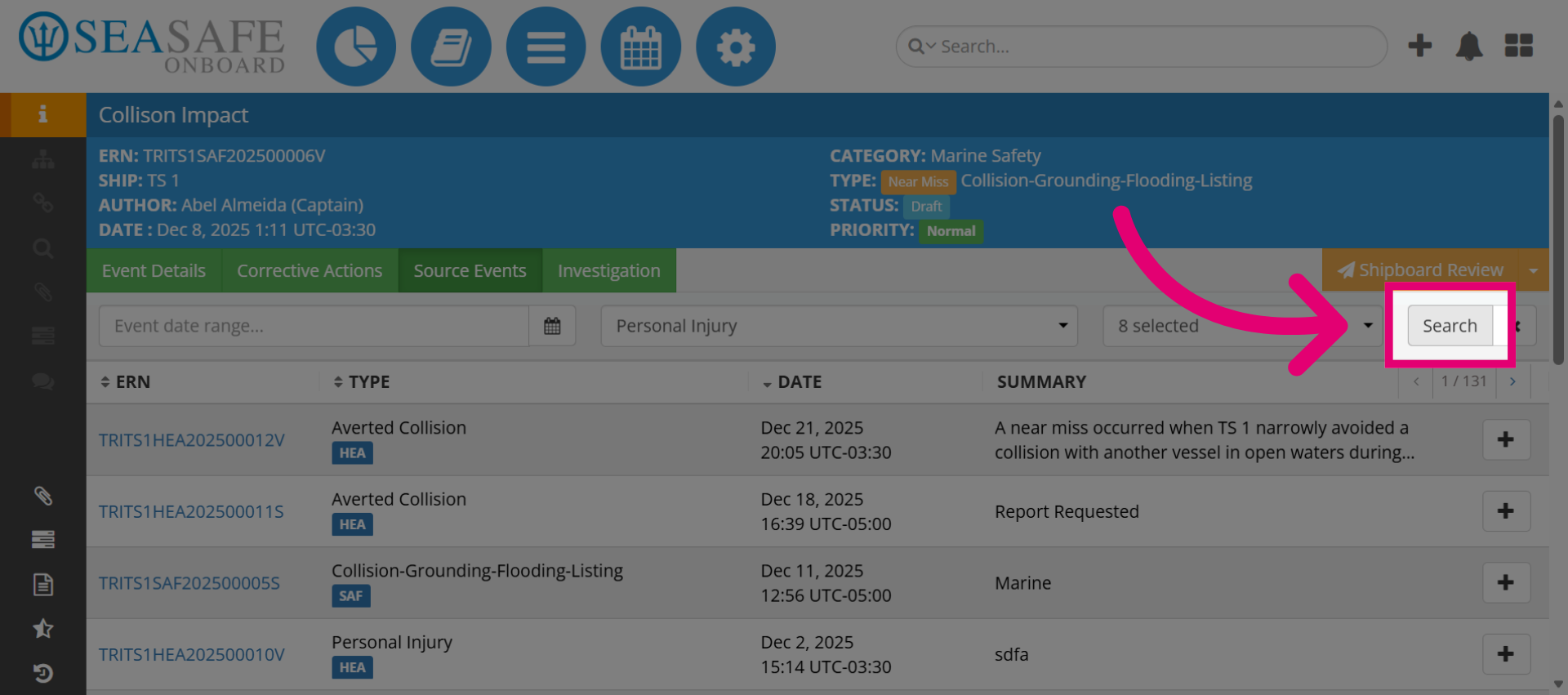Screen dimensions: 1568x695
Task: Open the grid apps icon
Action: pyautogui.click(x=1519, y=46)
